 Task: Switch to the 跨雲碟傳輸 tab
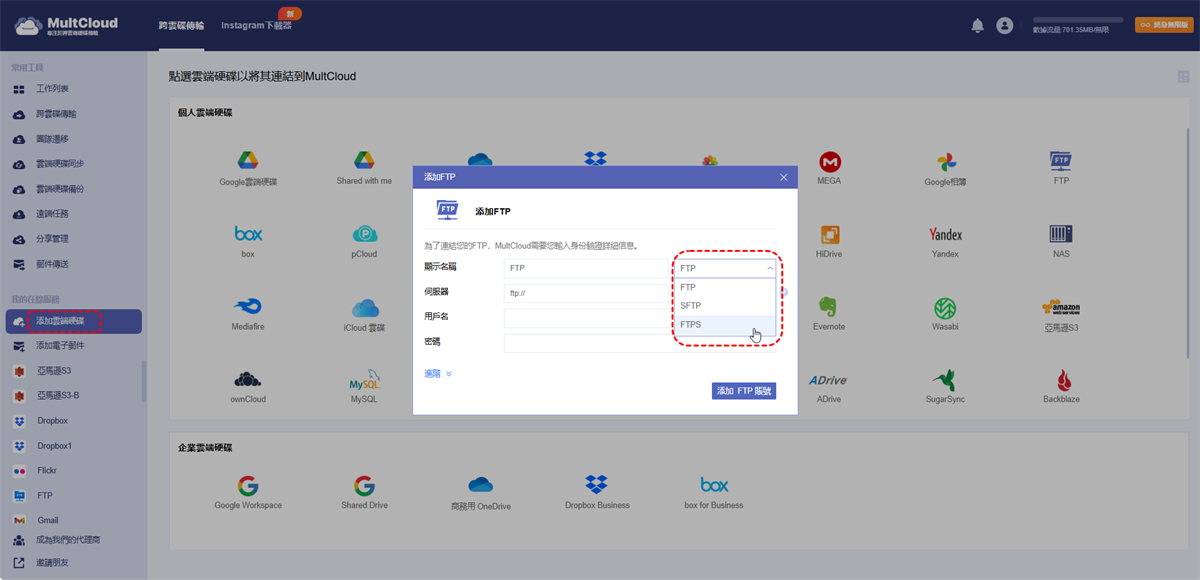point(181,25)
